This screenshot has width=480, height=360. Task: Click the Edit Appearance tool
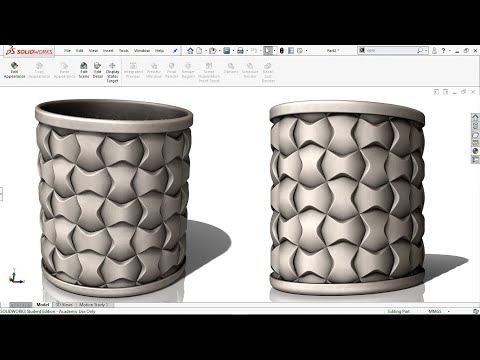tap(14, 70)
